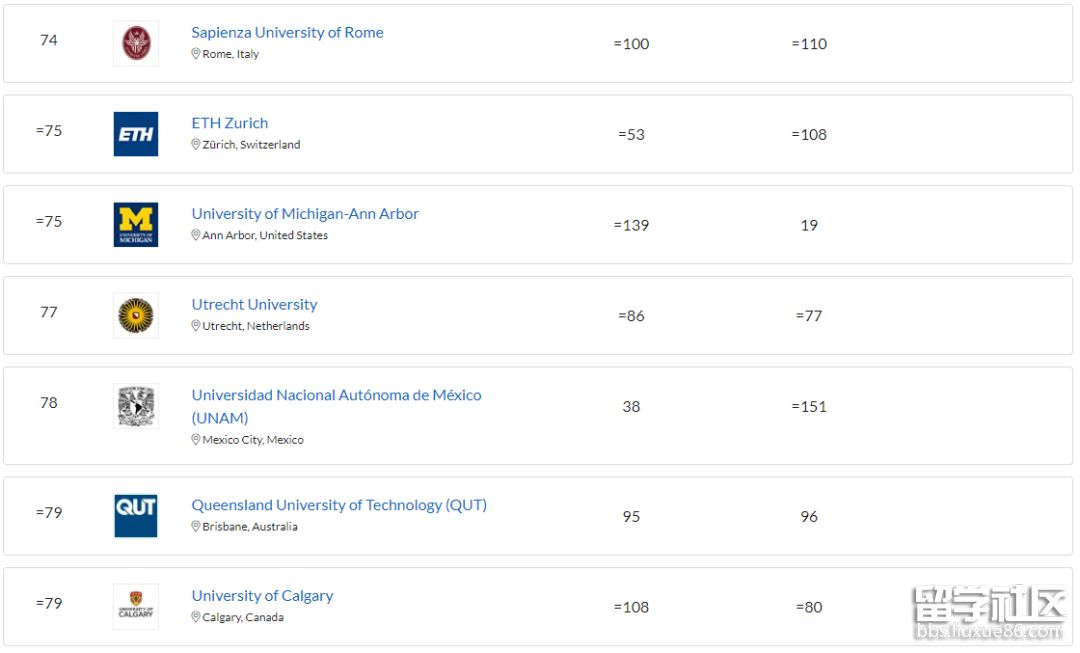This screenshot has width=1080, height=653.
Task: Click the ETH Zurich logo
Action: [135, 134]
